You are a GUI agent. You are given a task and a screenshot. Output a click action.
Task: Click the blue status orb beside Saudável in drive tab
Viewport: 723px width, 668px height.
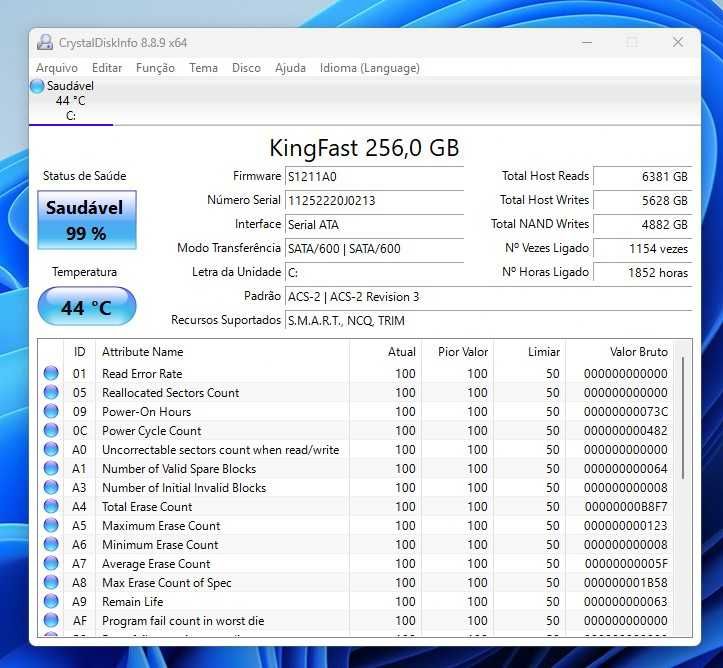point(37,86)
